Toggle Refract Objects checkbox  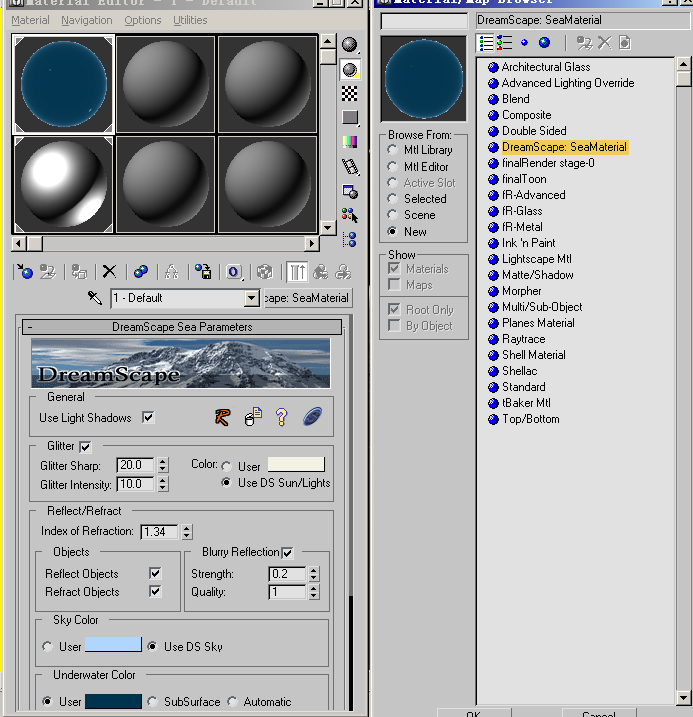[155, 592]
